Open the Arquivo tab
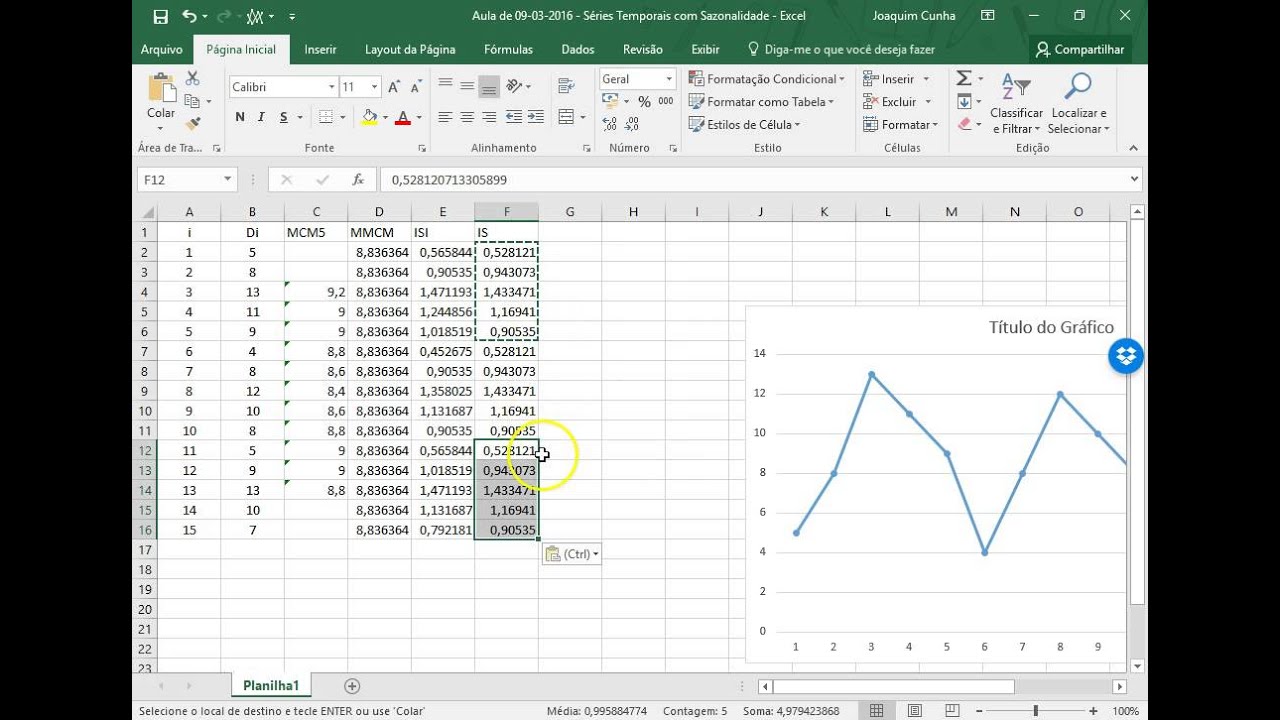The image size is (1280, 720). click(x=161, y=49)
